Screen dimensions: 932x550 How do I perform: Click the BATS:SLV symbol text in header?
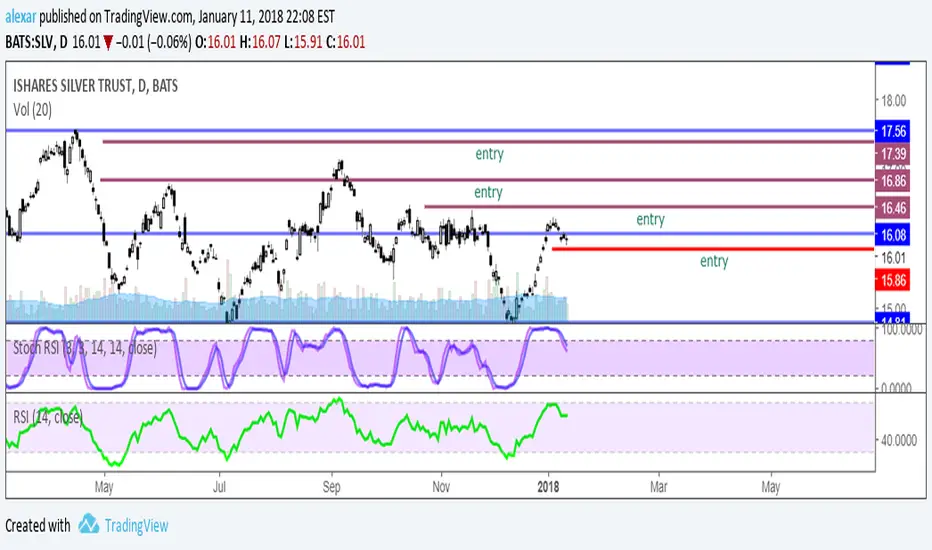(30, 42)
